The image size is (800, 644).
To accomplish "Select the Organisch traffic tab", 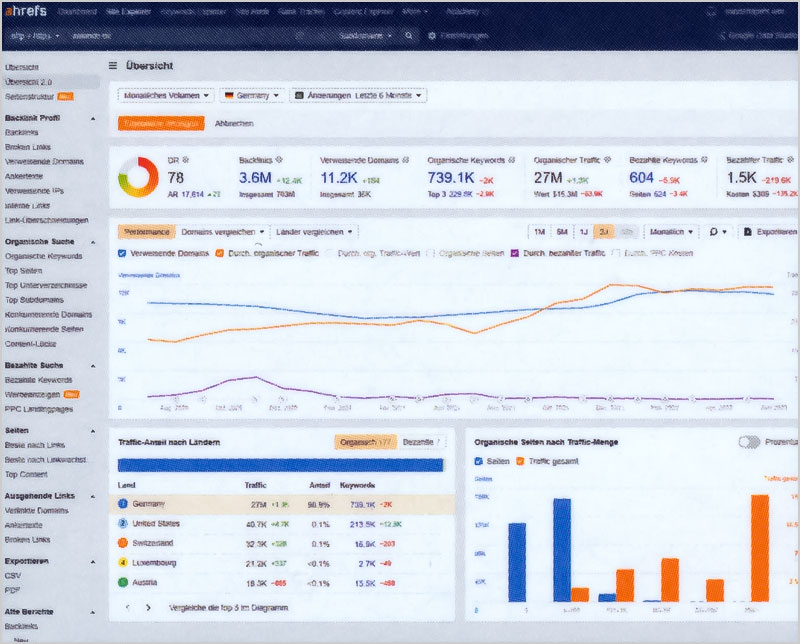I will tap(365, 442).
